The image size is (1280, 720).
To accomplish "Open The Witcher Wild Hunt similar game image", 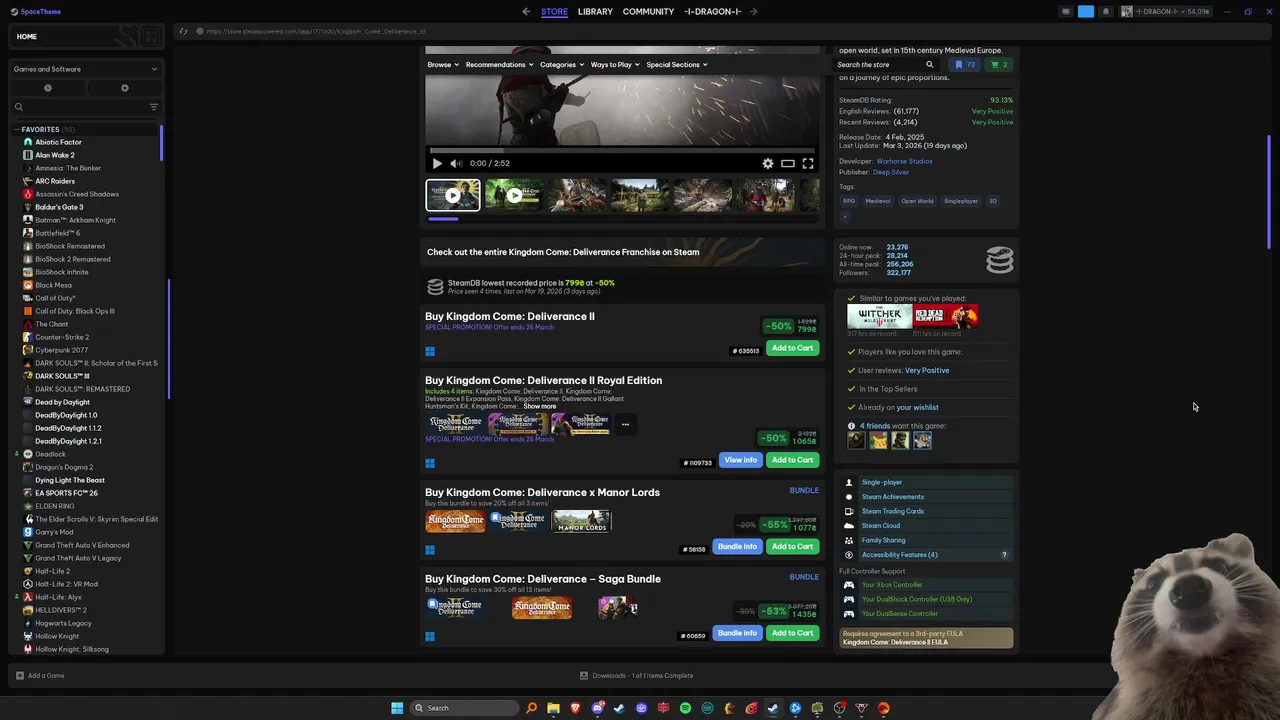I will click(x=879, y=317).
